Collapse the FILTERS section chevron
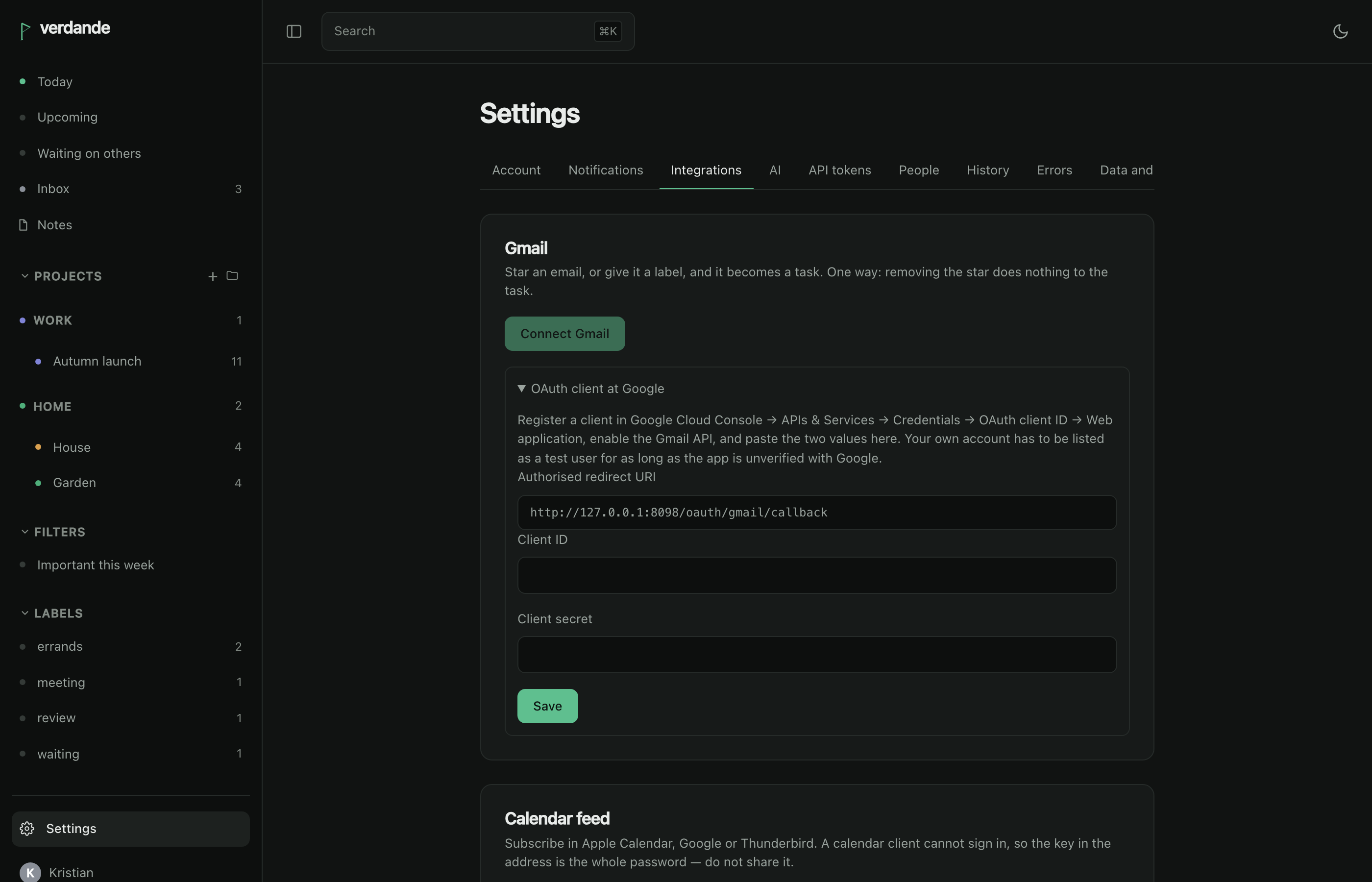The width and height of the screenshot is (1372, 882). click(24, 532)
